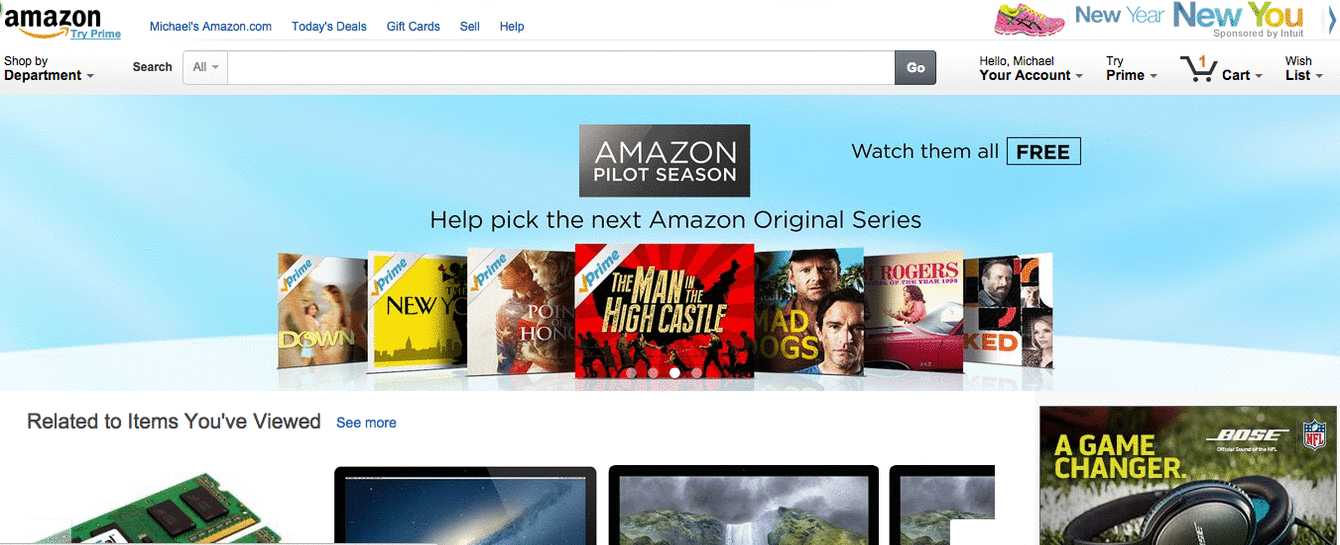1340x545 pixels.
Task: Expand the Shop by Department menu
Action: coord(49,68)
